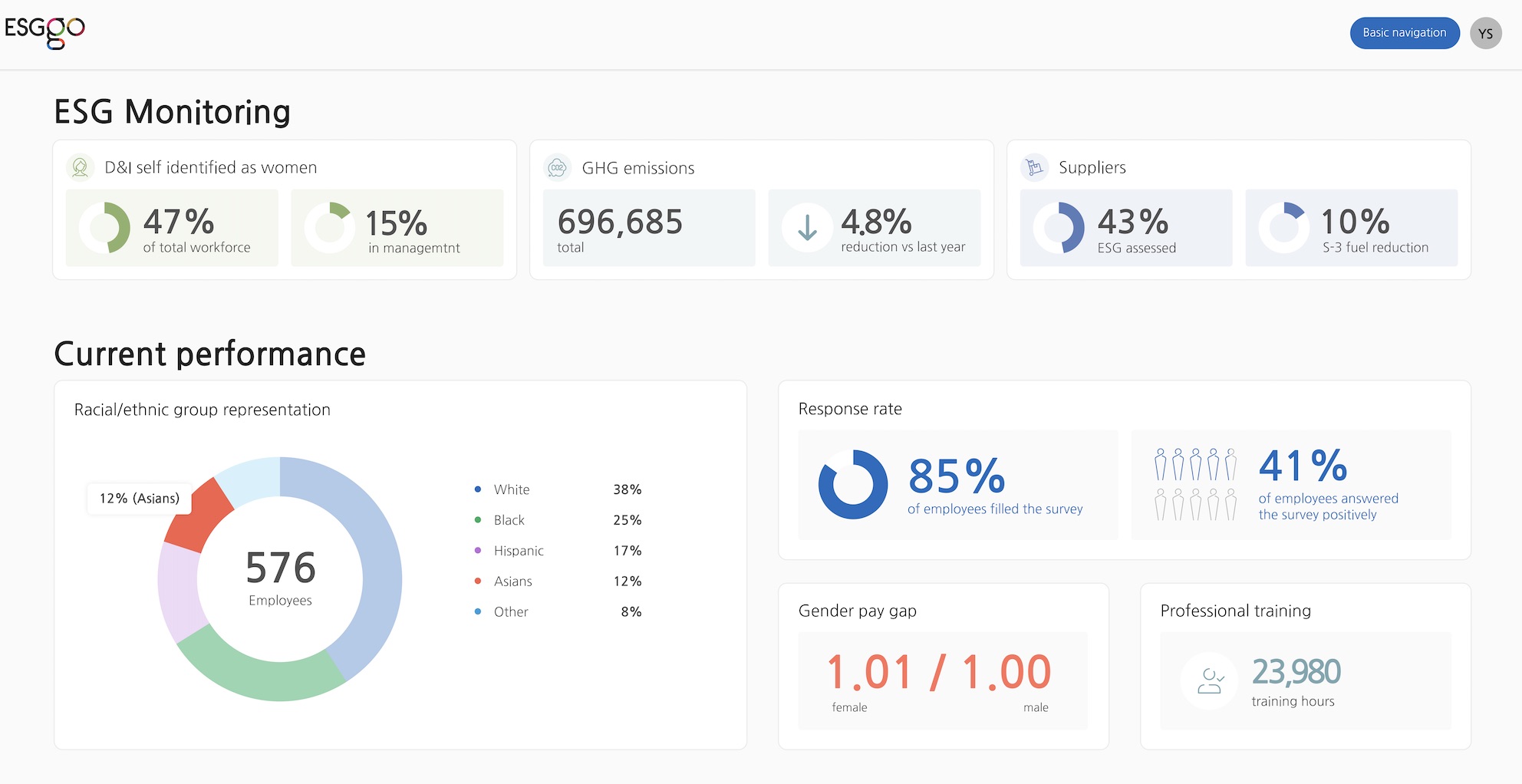The width and height of the screenshot is (1522, 784).
Task: Click the Gender pay gap card title
Action: (x=858, y=611)
